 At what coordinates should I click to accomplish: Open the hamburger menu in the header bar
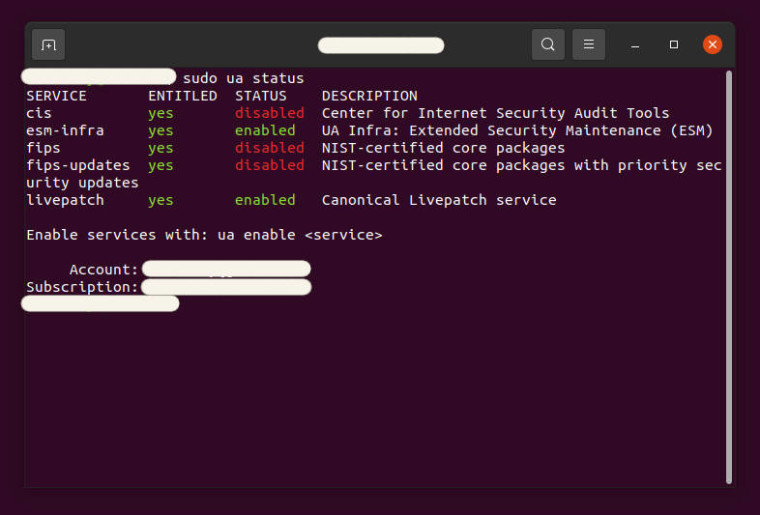(589, 45)
